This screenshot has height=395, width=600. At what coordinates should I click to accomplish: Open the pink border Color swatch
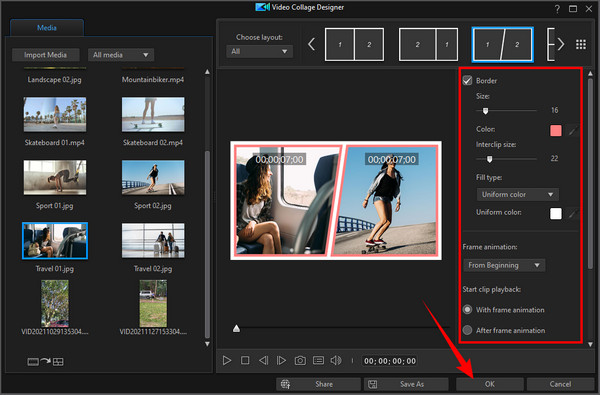click(556, 131)
